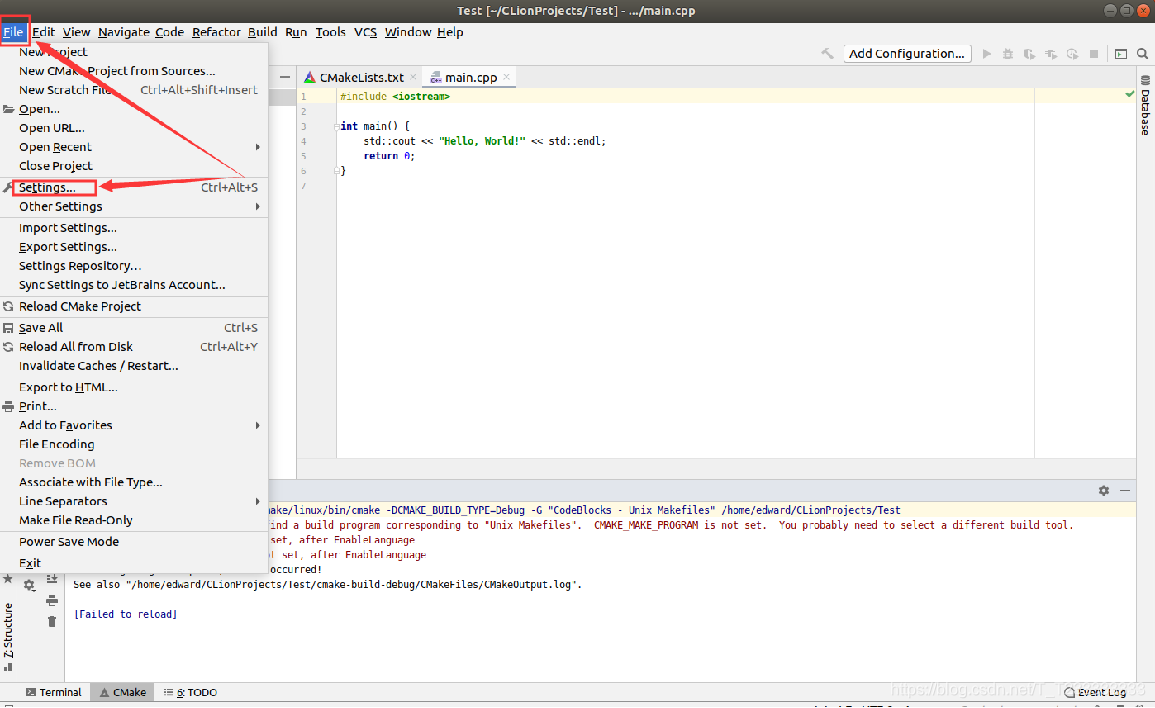Click the Search Everywhere magnifier icon
The image size is (1155, 708).
(1142, 54)
